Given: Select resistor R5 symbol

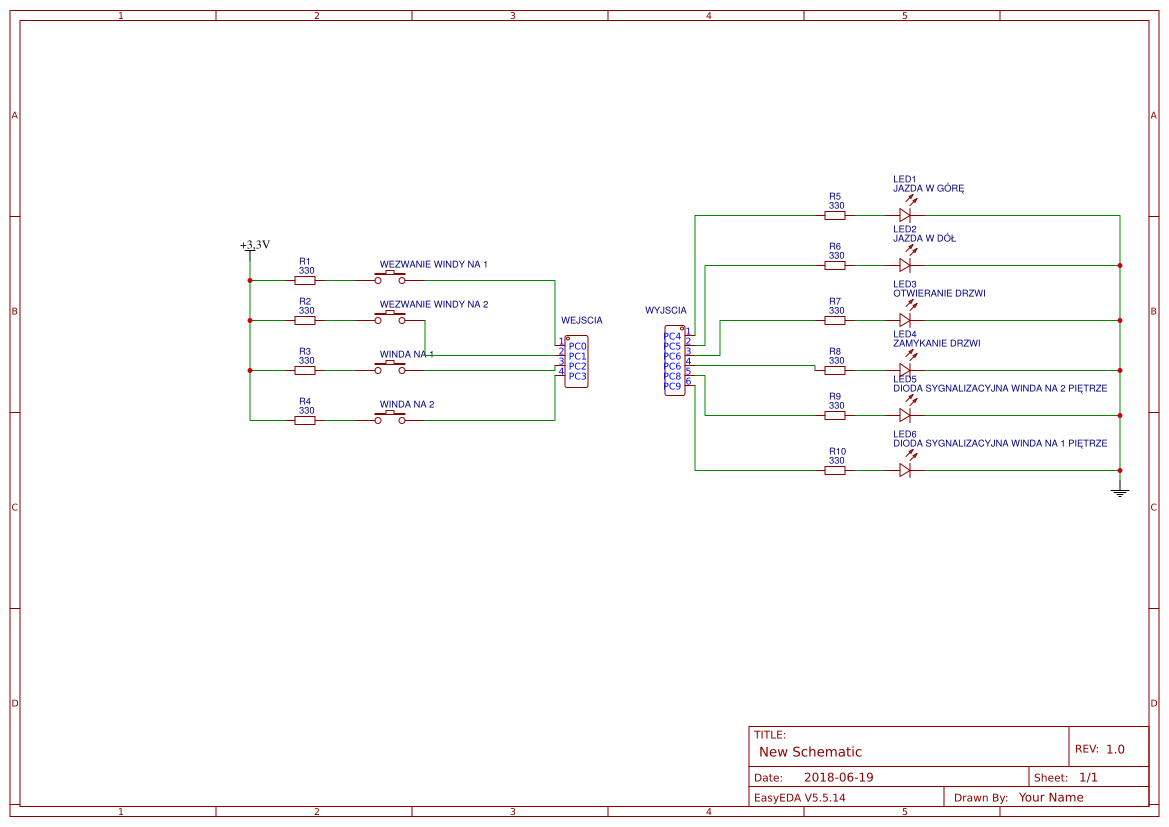Looking at the screenshot, I should coord(835,216).
